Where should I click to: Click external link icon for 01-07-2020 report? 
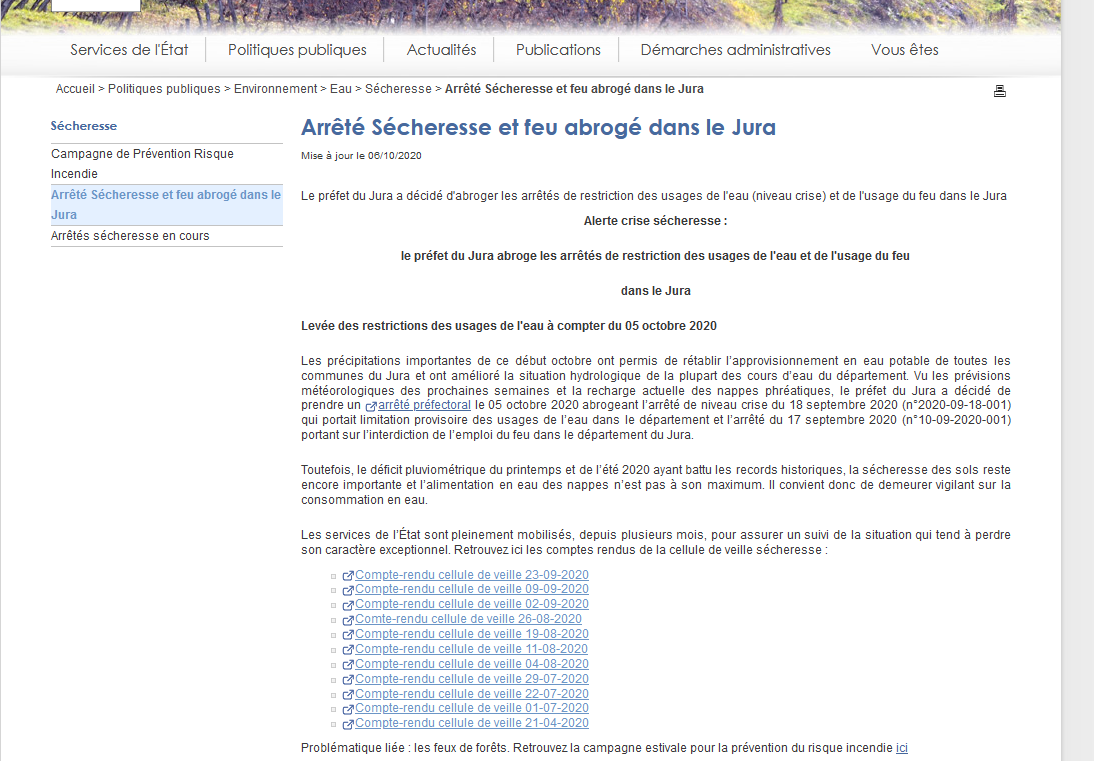(x=348, y=709)
